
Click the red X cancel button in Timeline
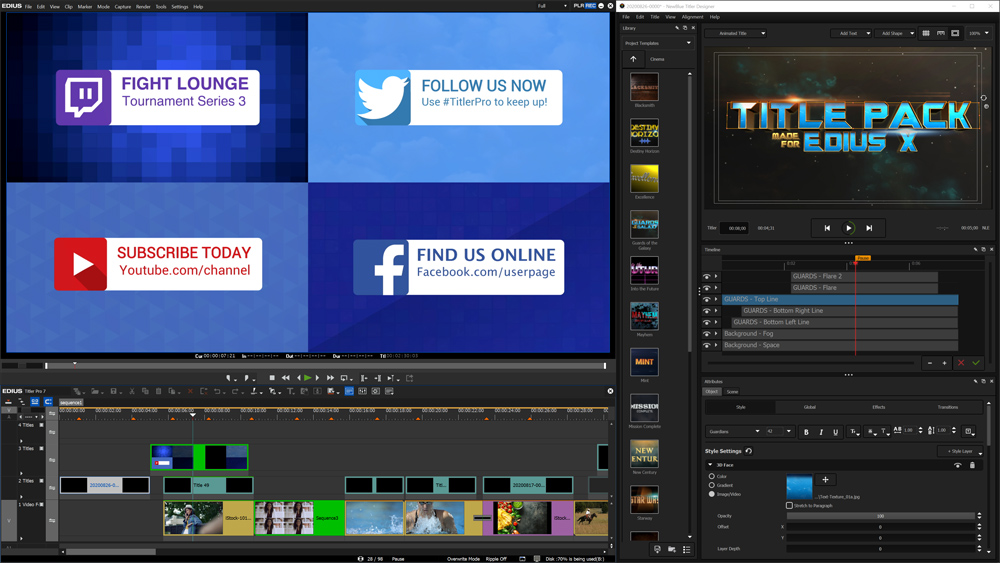(x=961, y=363)
